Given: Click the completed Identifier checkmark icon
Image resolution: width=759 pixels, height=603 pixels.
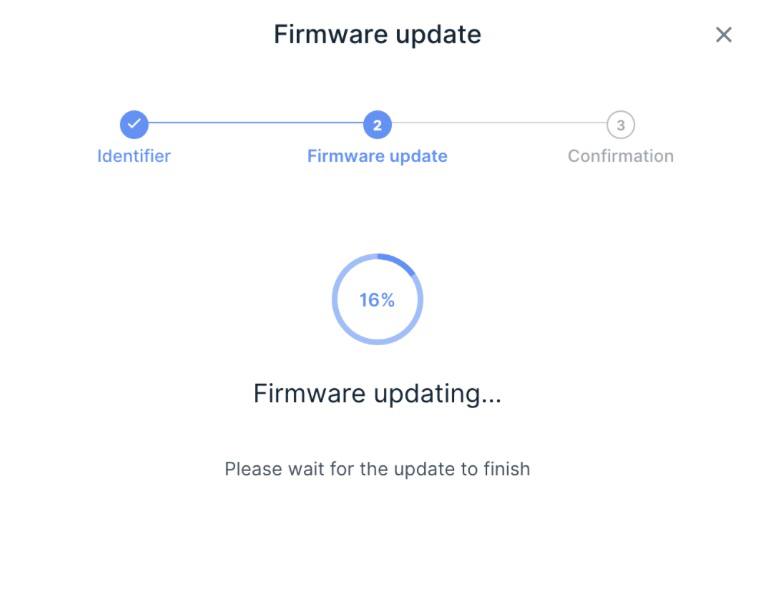Looking at the screenshot, I should 134,124.
